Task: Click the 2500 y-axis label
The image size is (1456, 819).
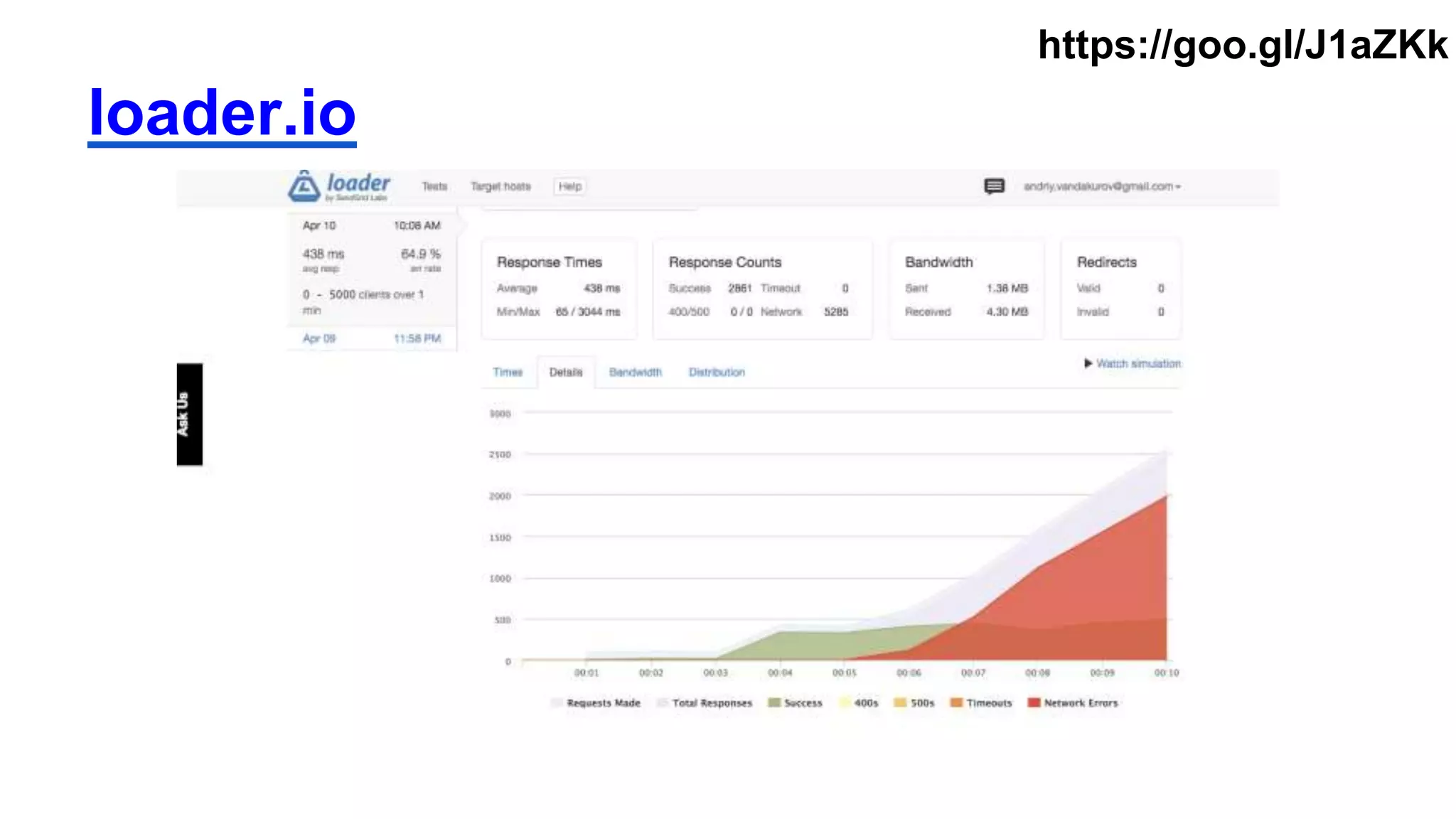Action: (500, 455)
